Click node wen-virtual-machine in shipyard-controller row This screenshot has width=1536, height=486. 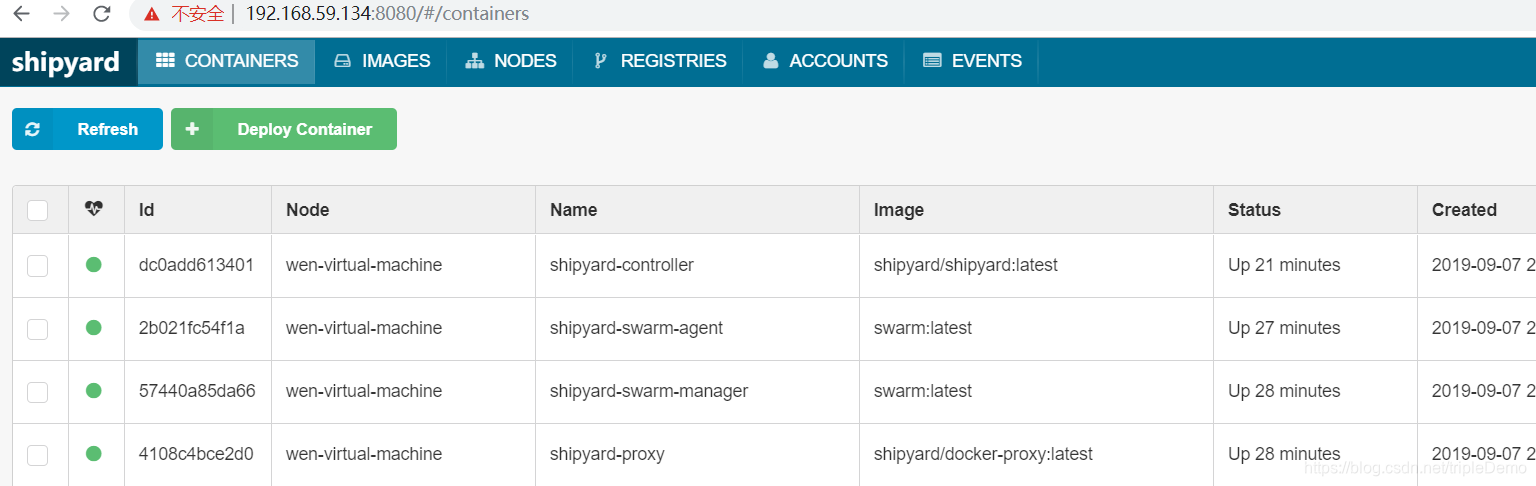click(x=364, y=265)
